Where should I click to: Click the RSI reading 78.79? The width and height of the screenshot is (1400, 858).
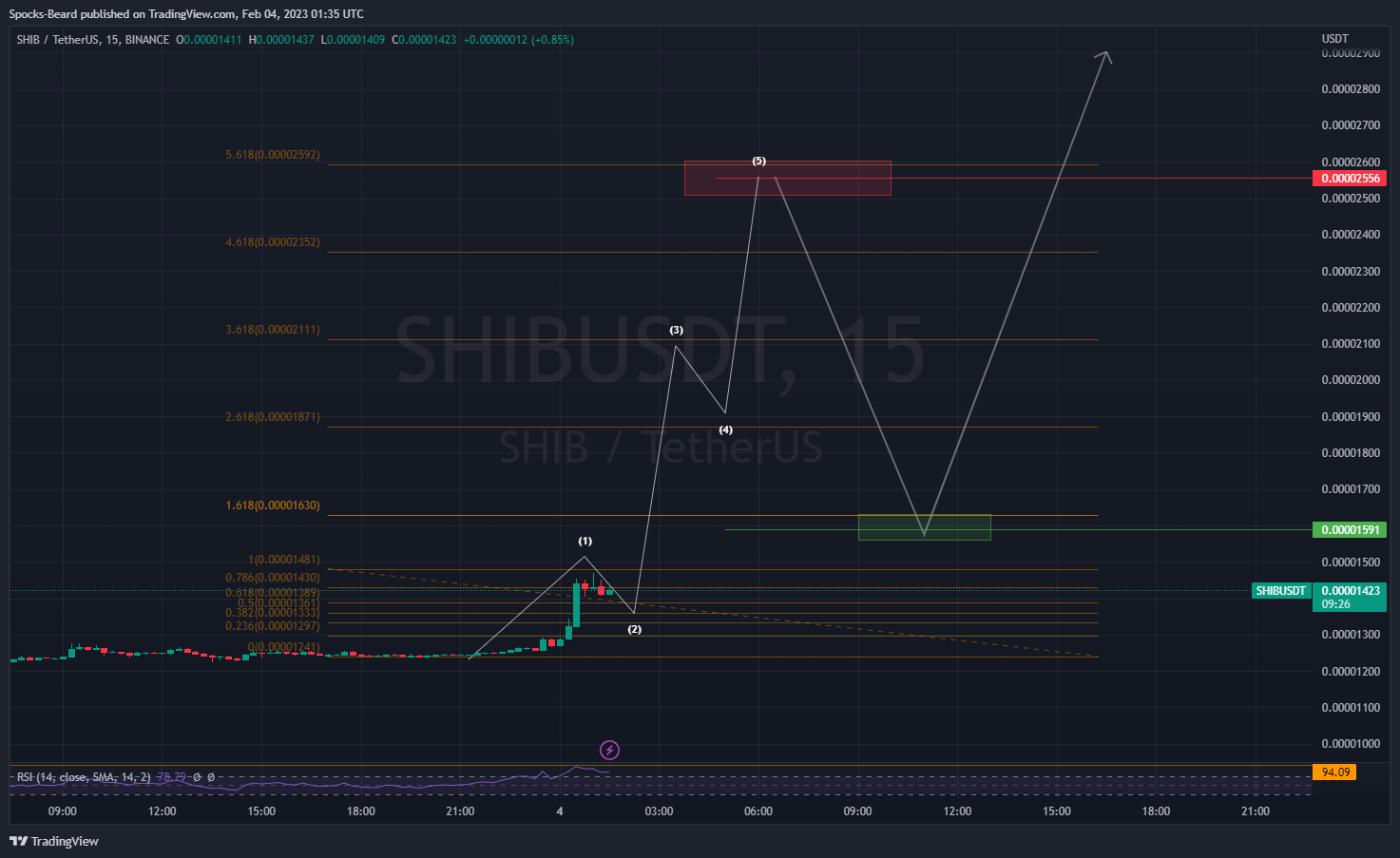(x=171, y=777)
